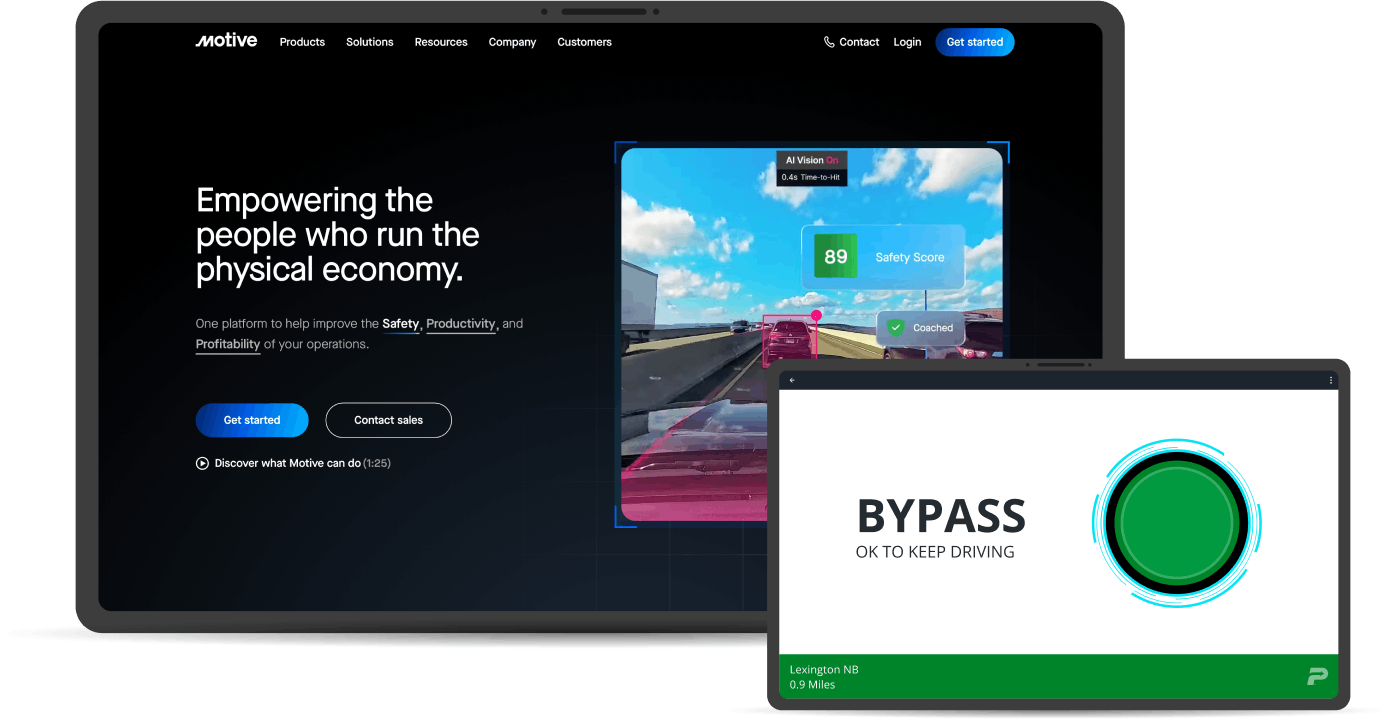This screenshot has height=719, width=1384.
Task: Click the 0.4s Time-to-Hit label
Action: (x=812, y=177)
